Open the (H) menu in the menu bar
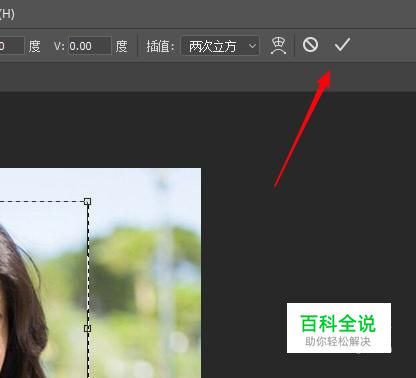 coord(7,14)
